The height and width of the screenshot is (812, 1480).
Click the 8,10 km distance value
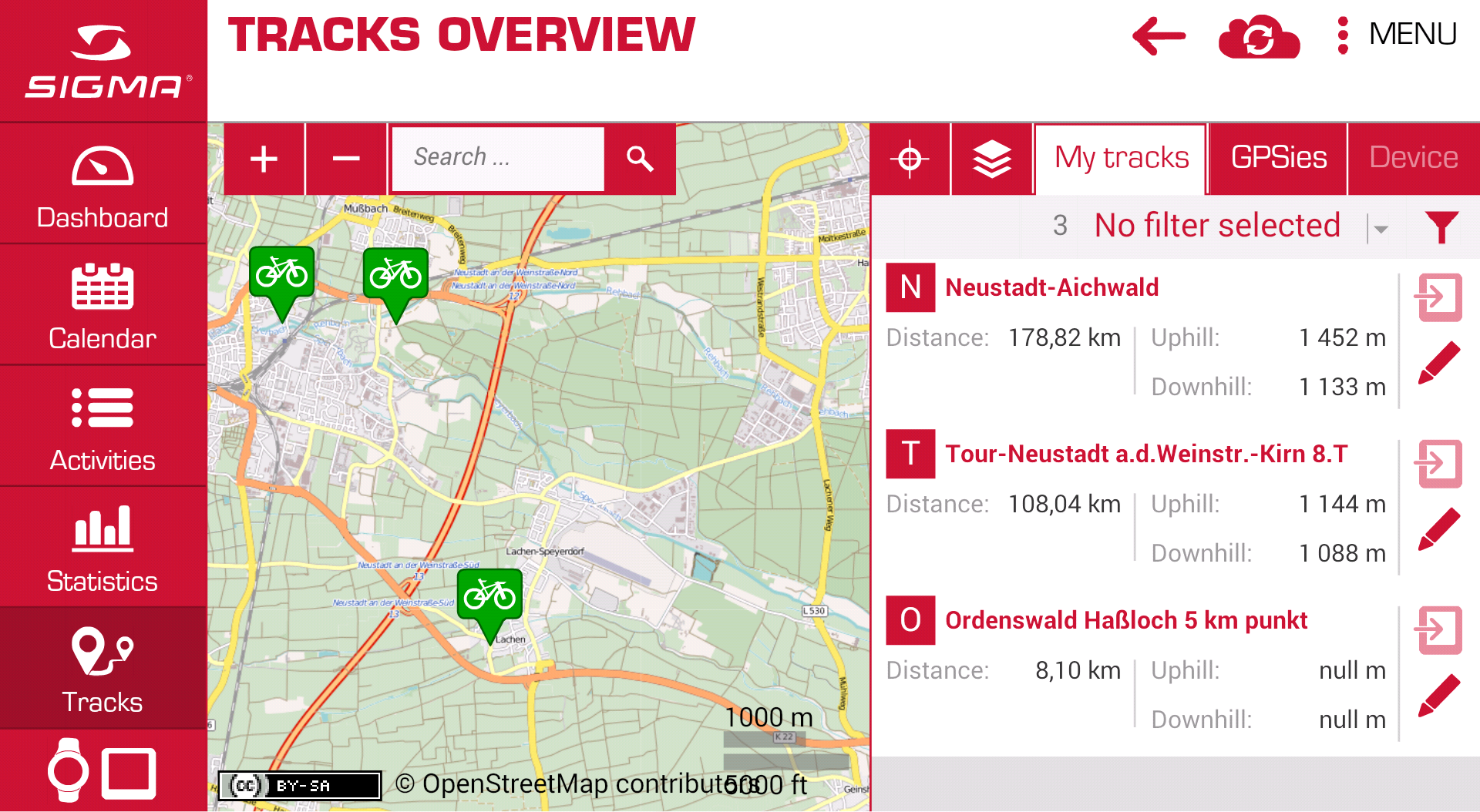[x=1078, y=670]
